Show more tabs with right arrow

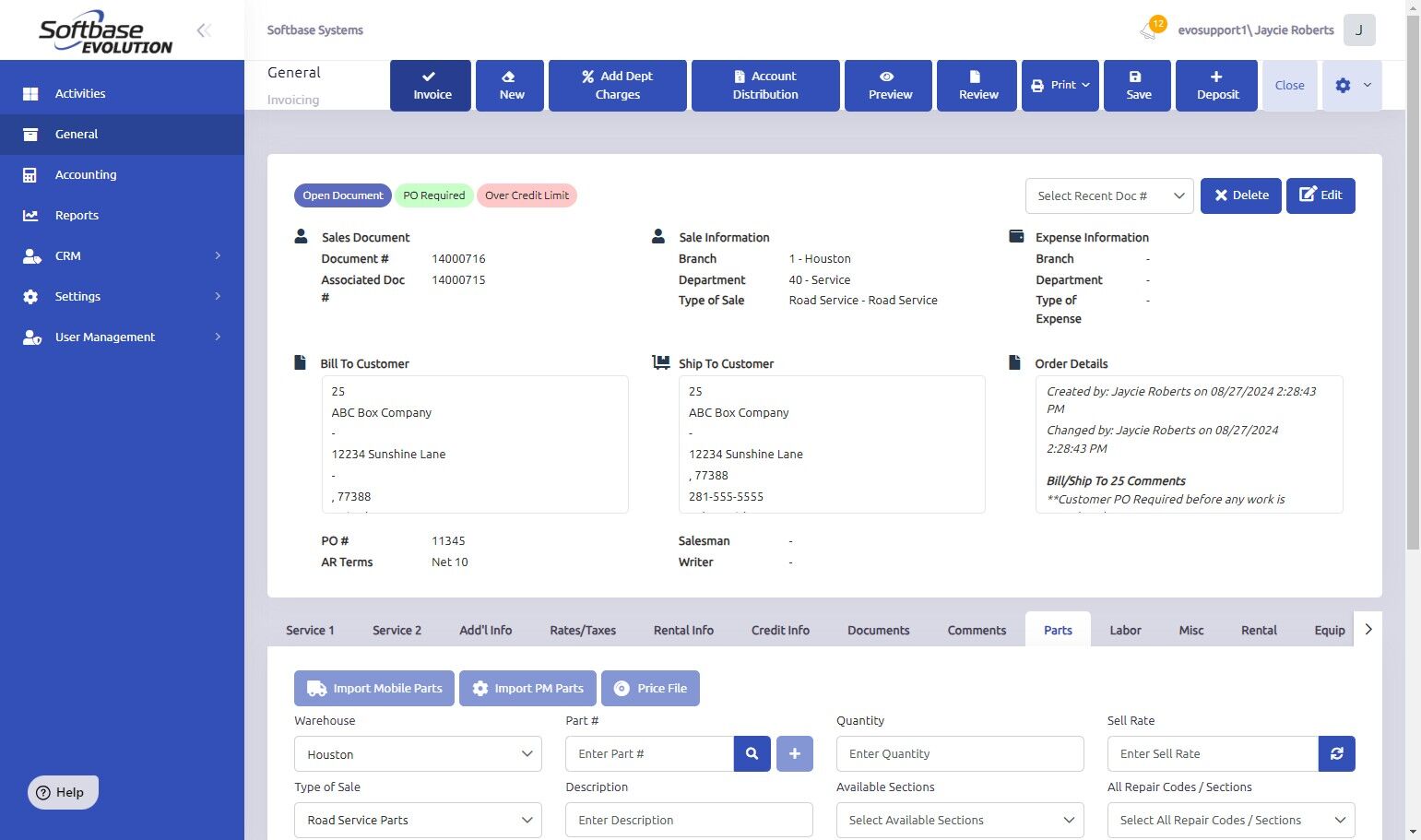pos(1368,629)
